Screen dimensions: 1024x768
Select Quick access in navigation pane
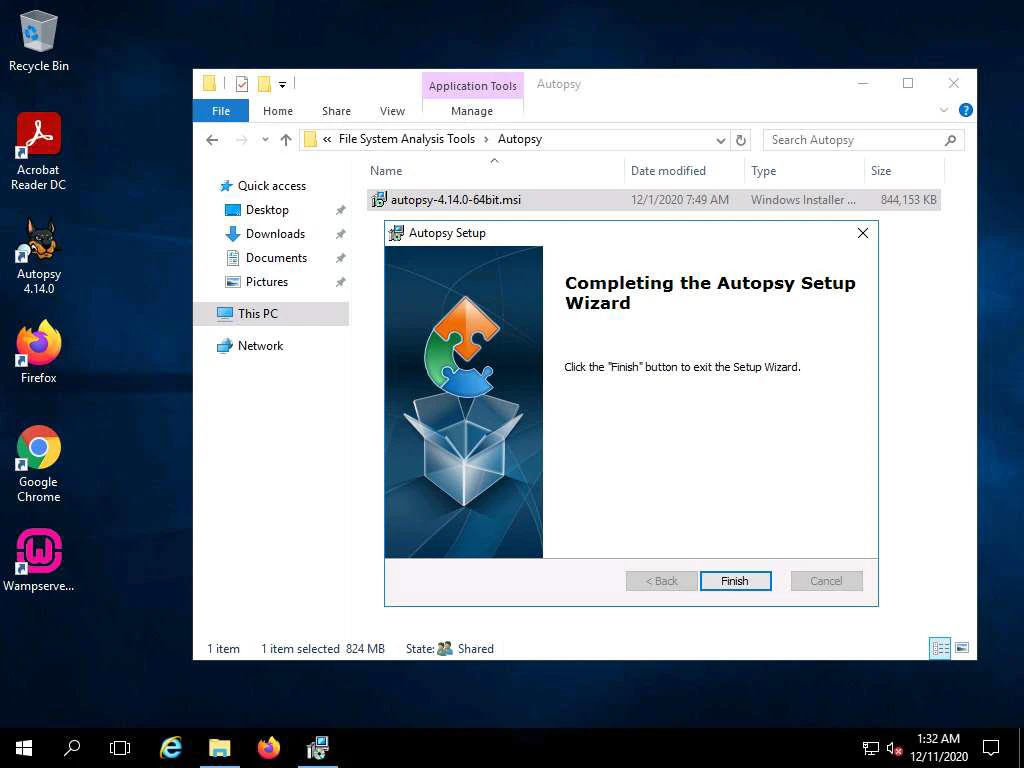[x=272, y=186]
